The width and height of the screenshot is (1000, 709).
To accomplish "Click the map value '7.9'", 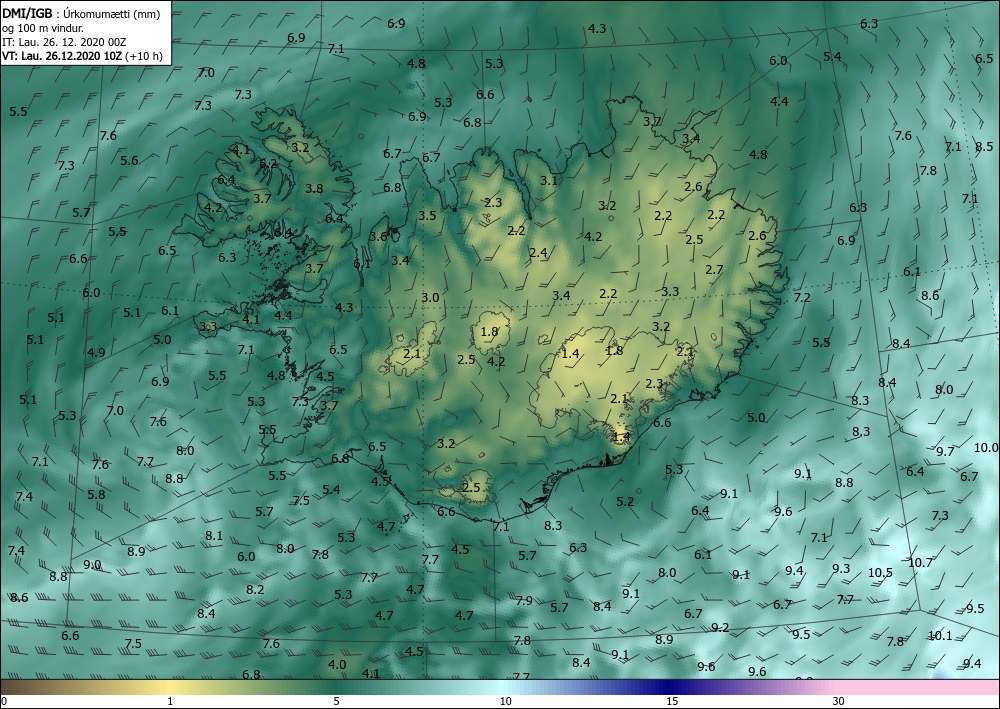I will point(524,601).
